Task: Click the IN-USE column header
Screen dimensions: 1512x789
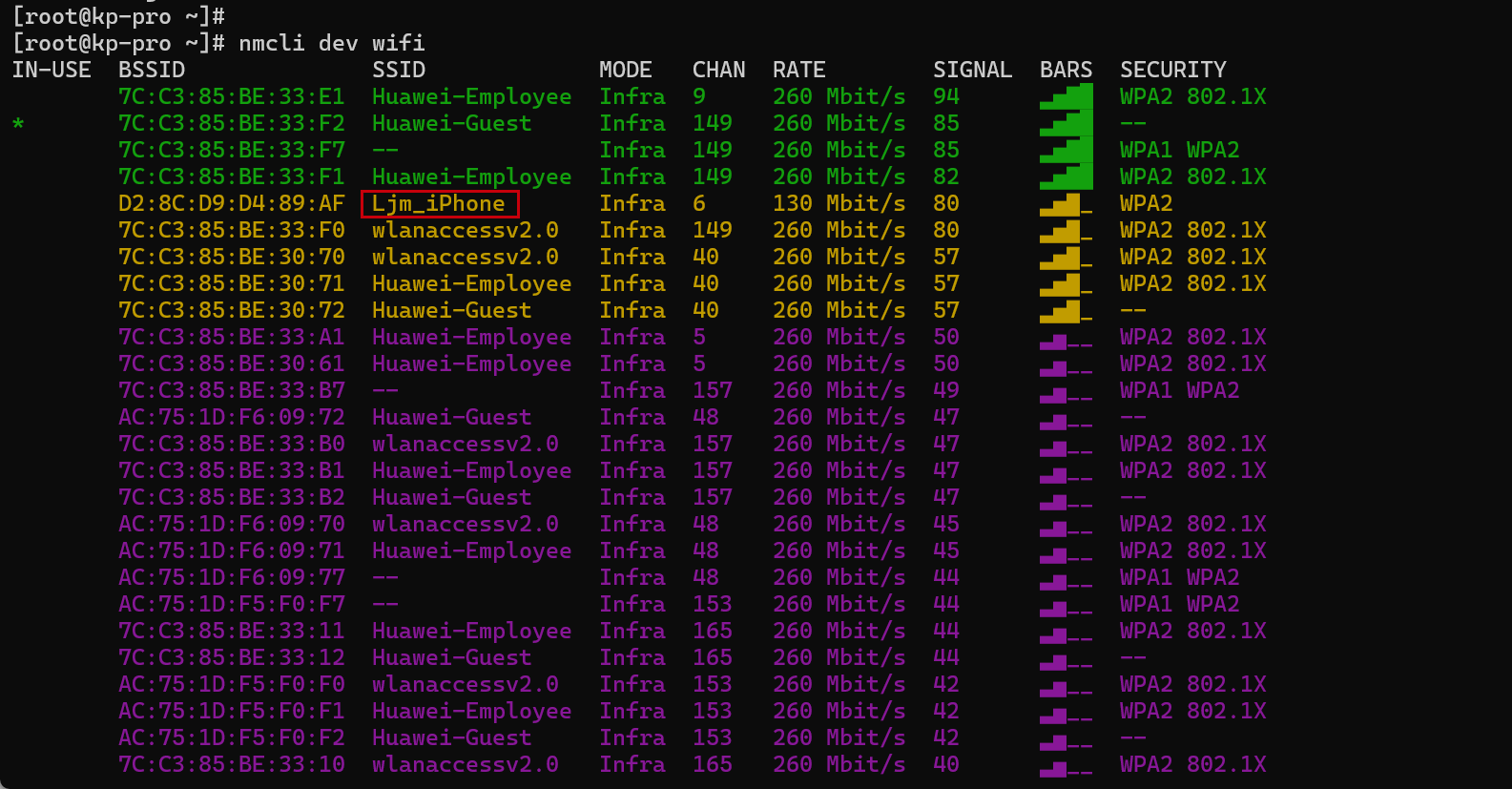Action: pos(52,70)
